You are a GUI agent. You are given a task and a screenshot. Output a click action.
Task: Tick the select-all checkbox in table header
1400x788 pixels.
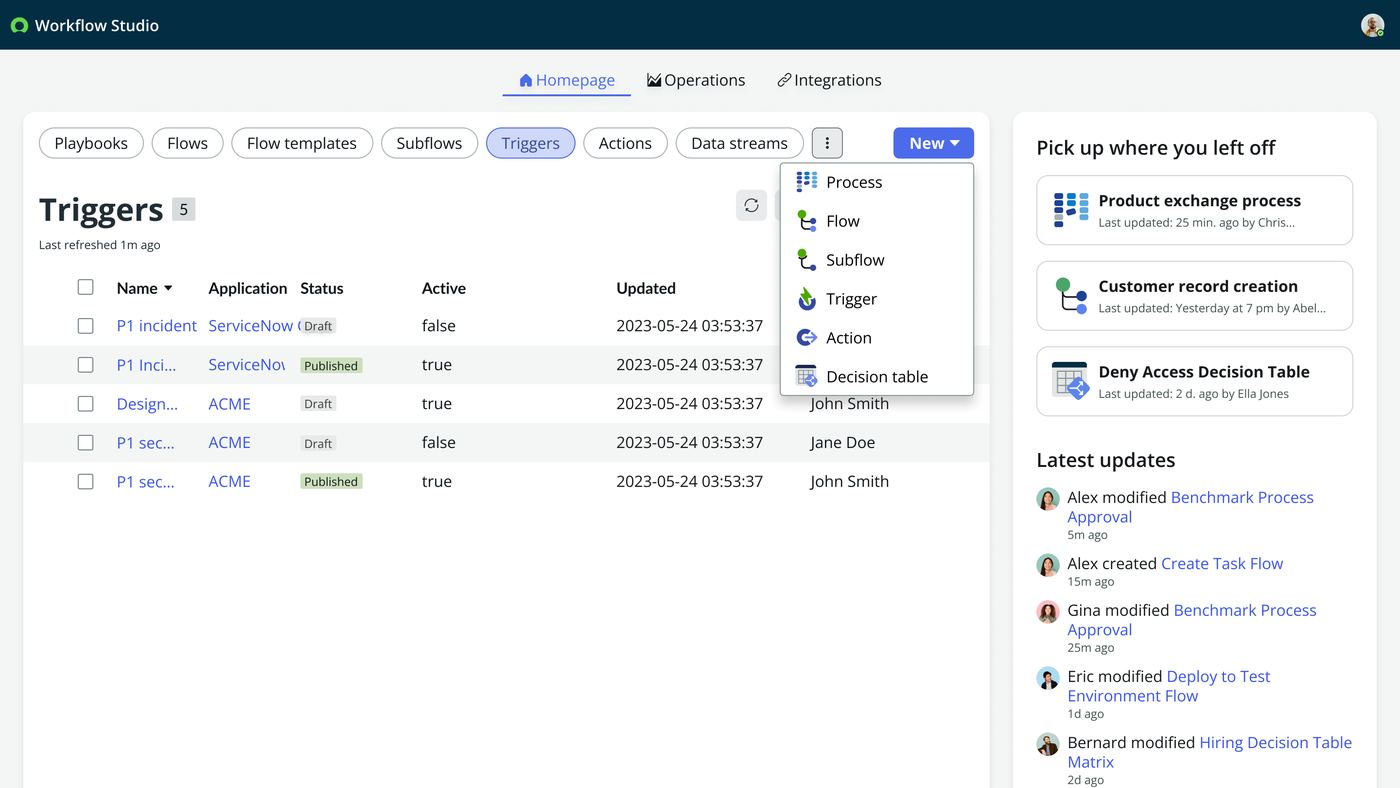[85, 287]
